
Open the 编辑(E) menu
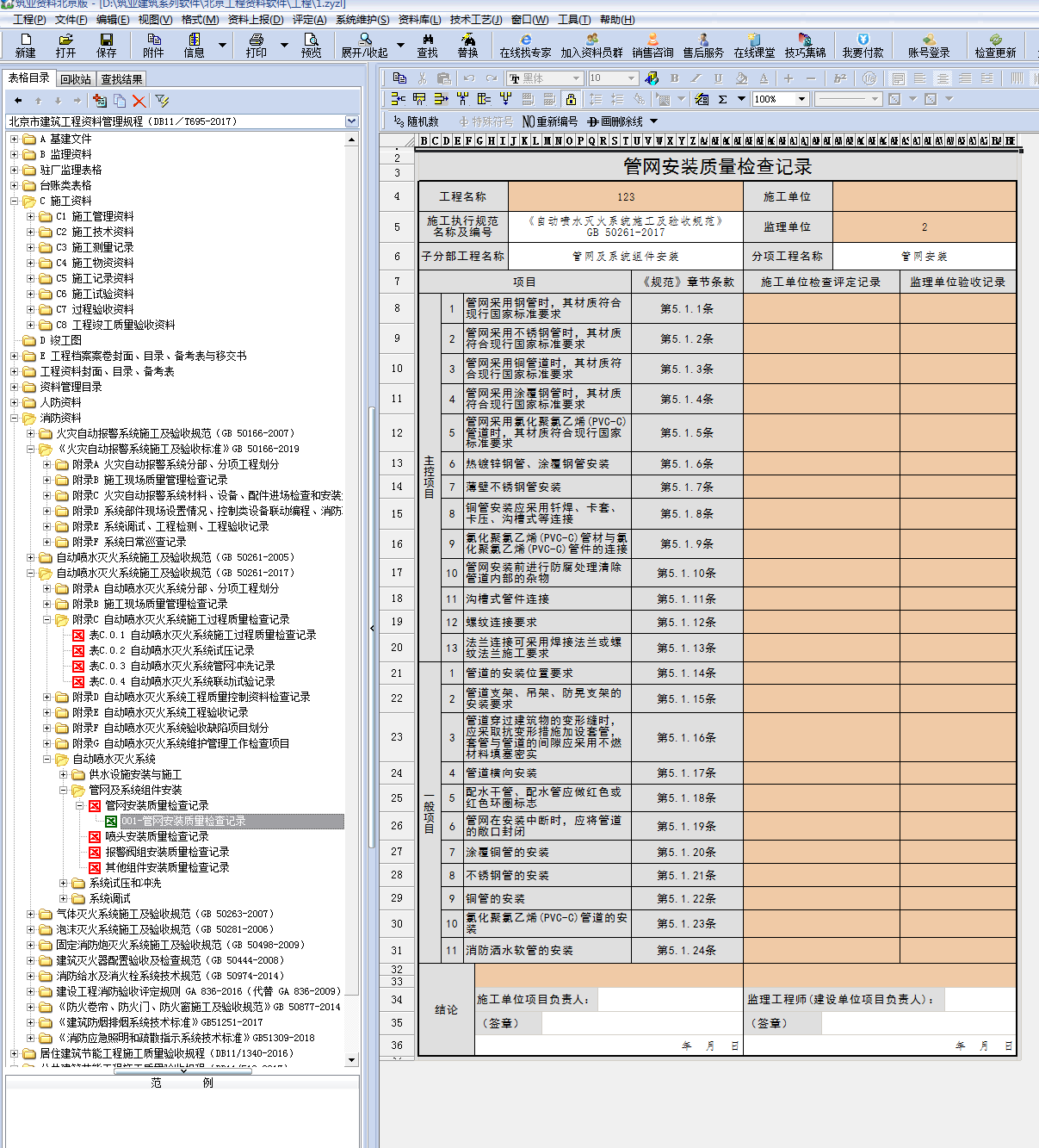pos(113,19)
